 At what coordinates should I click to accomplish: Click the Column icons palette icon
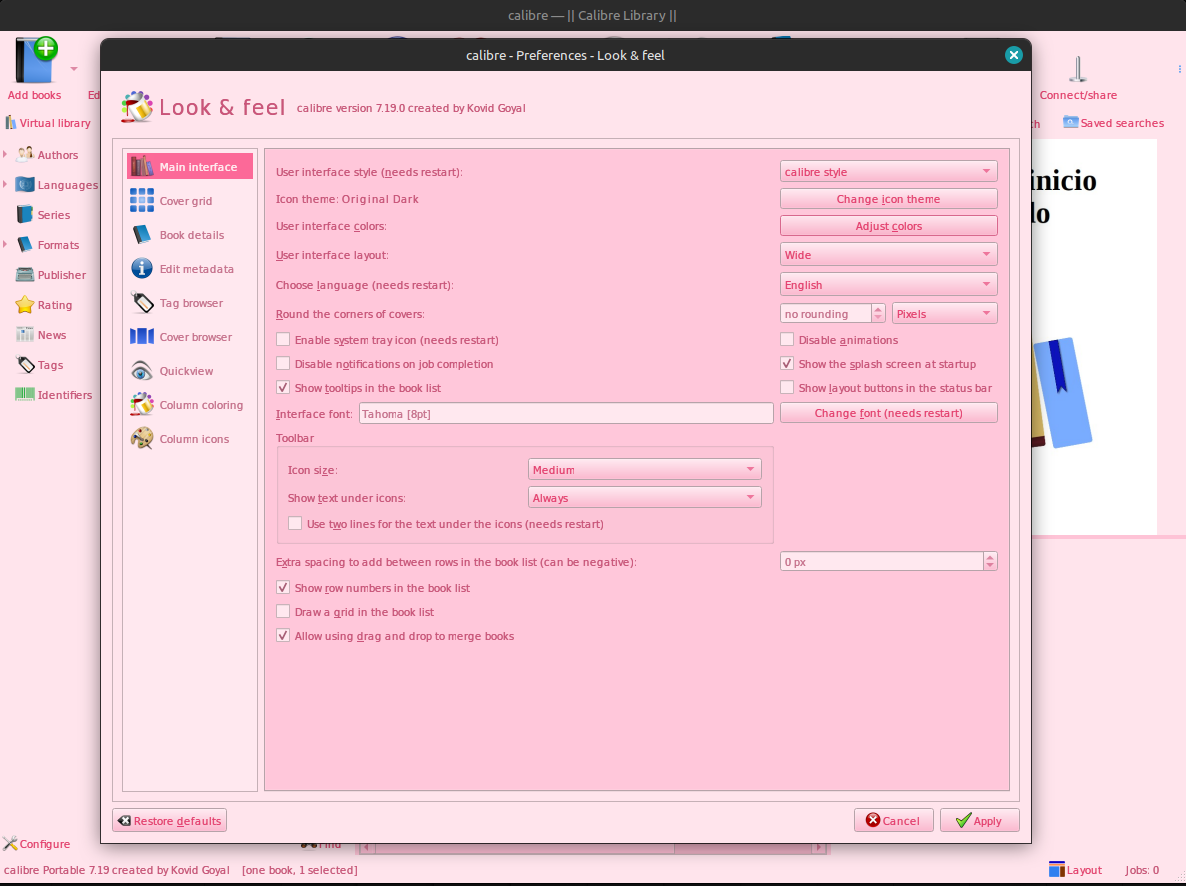pos(141,439)
